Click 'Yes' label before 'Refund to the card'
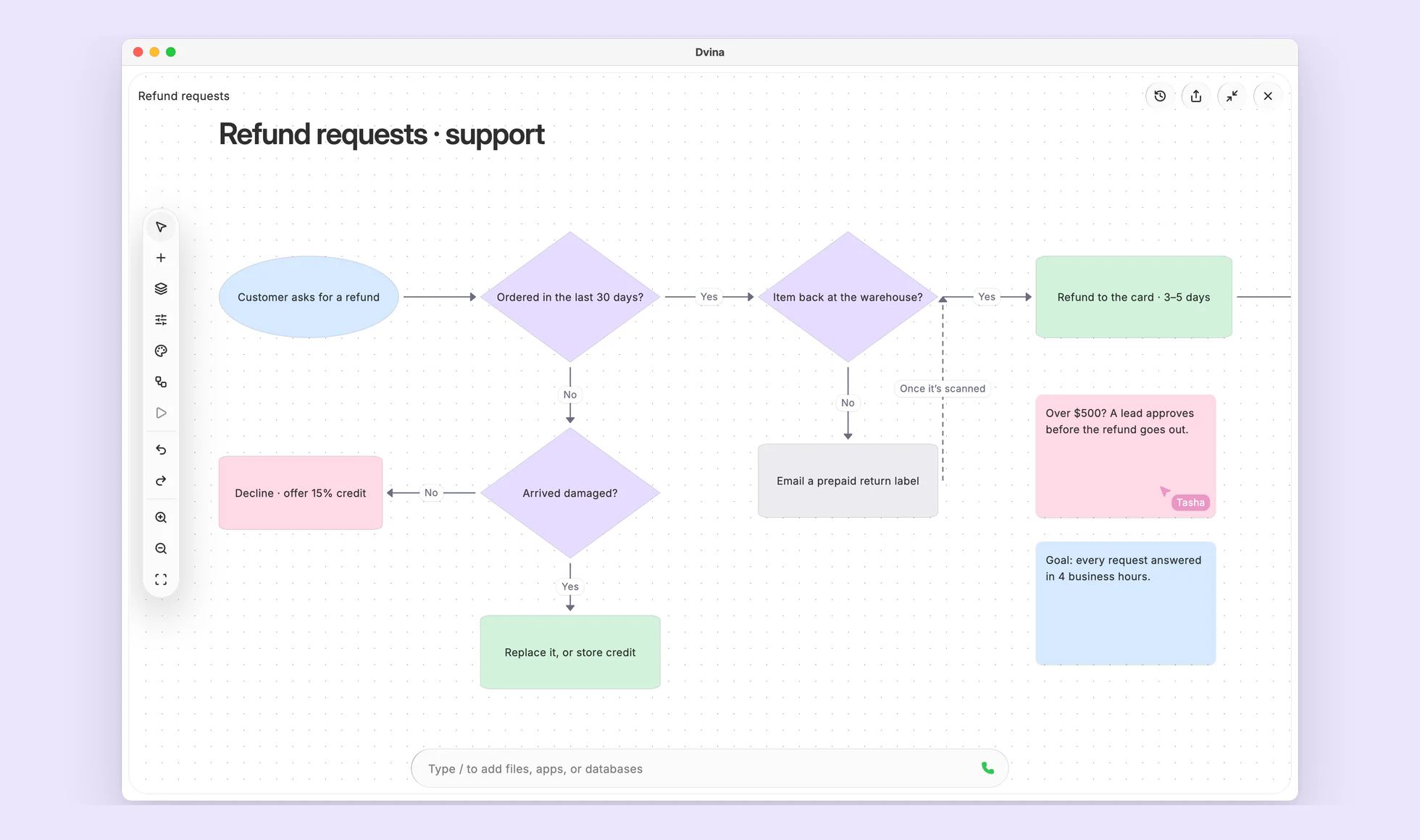Screen dimensions: 1420x840 (987, 297)
